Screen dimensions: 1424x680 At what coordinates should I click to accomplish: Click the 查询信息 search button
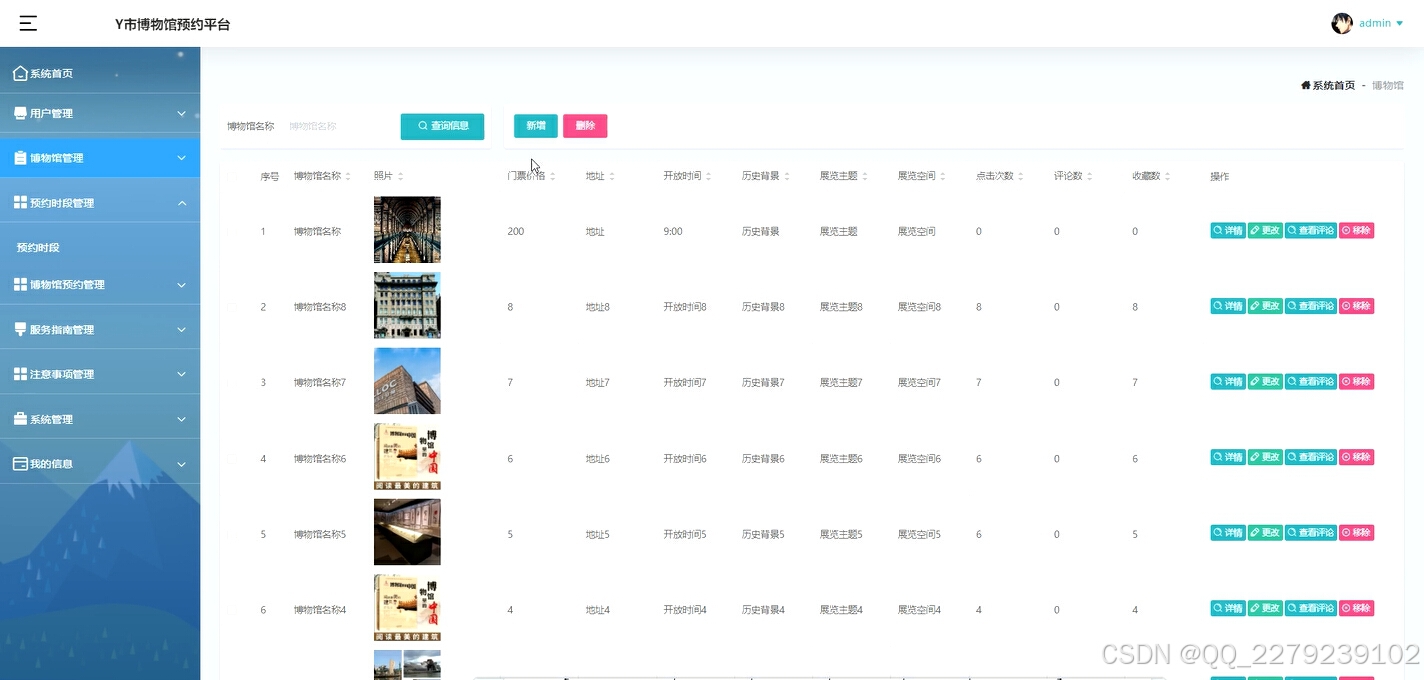(x=442, y=126)
